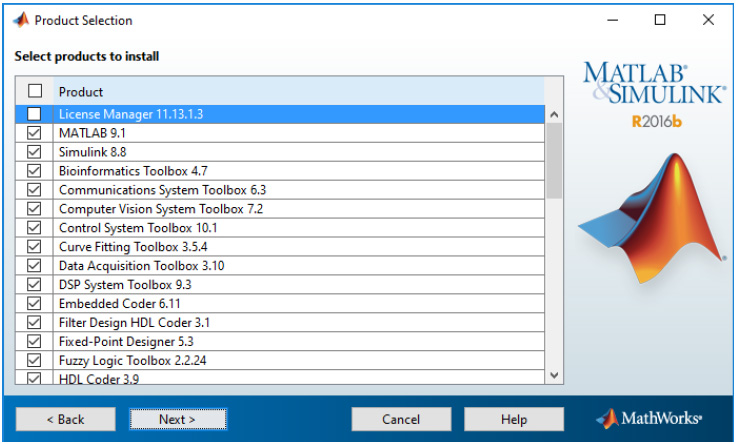Cancel the installation
Screen dimensions: 736x444
[x=401, y=419]
